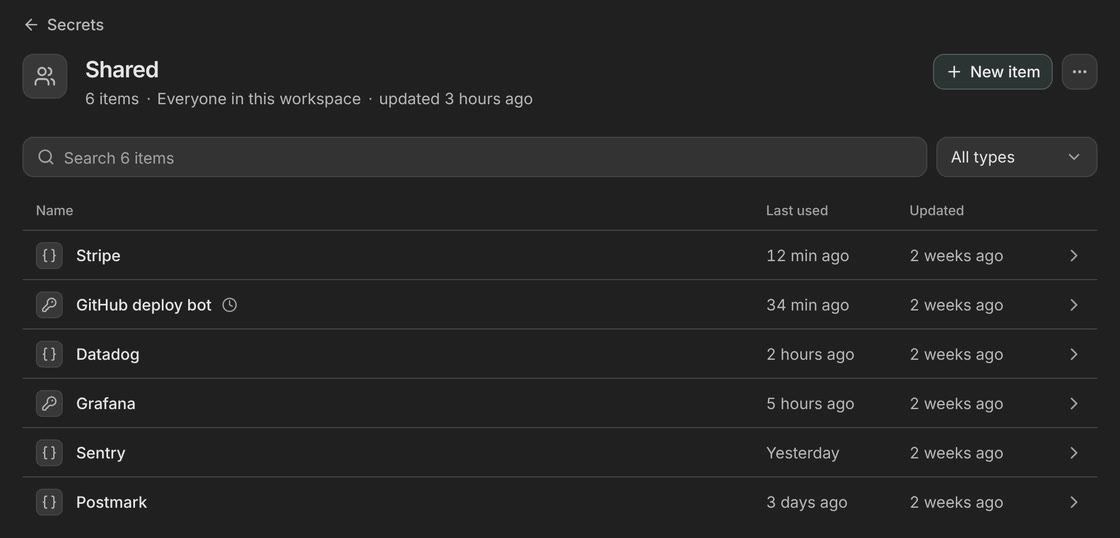
Task: Click the '6 items' count text
Action: click(112, 99)
